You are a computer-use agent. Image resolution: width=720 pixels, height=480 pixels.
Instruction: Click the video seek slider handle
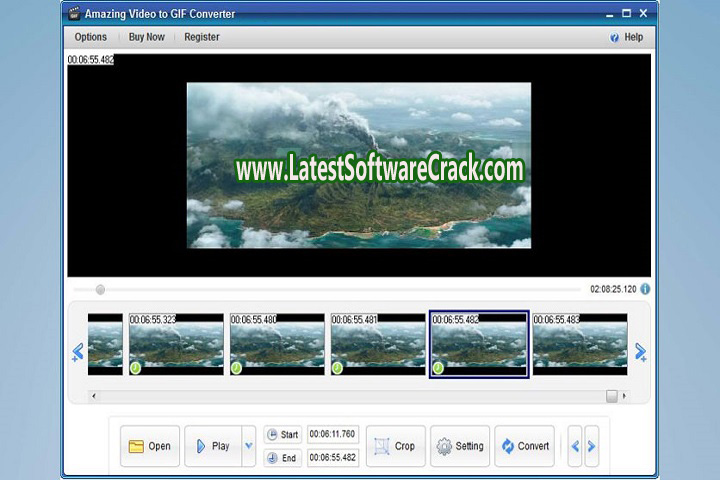100,290
